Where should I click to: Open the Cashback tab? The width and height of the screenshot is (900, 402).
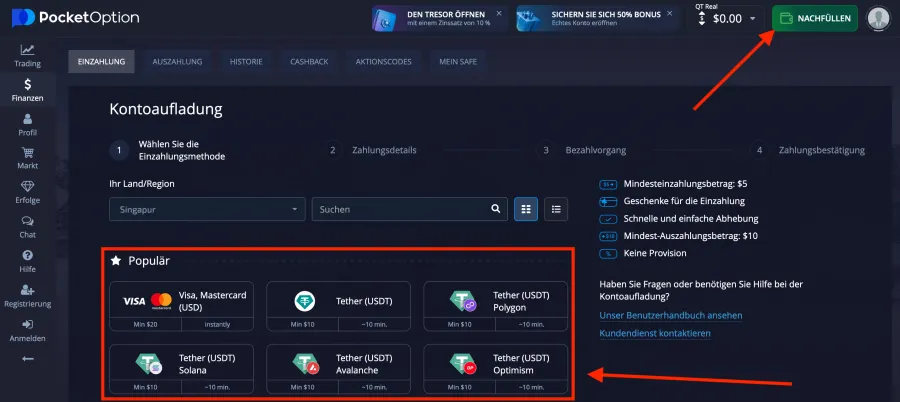309,61
